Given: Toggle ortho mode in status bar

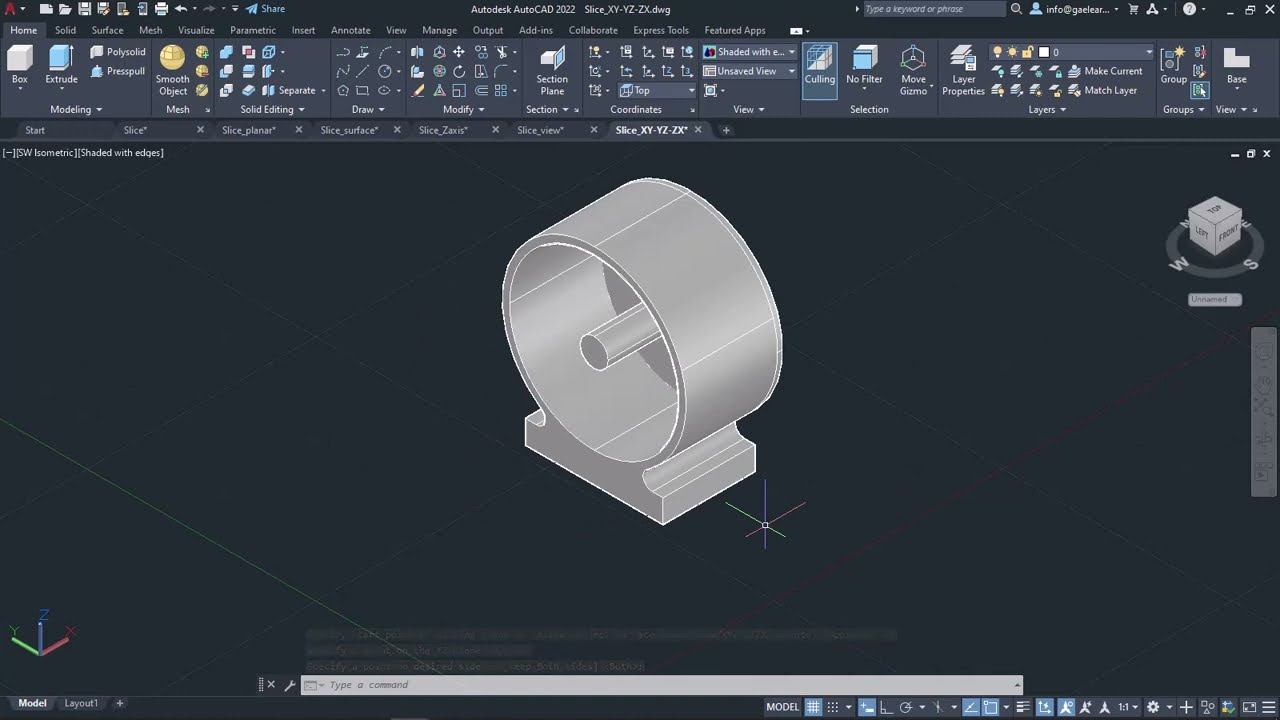Looking at the screenshot, I should pyautogui.click(x=886, y=707).
